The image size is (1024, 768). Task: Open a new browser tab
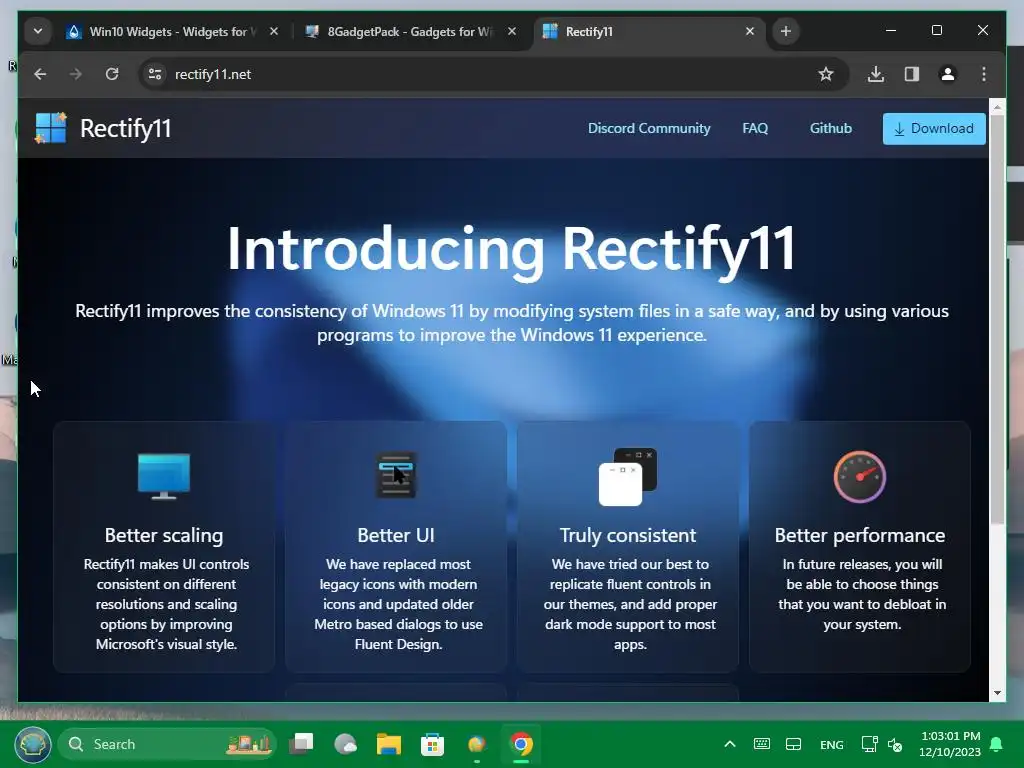tap(786, 31)
